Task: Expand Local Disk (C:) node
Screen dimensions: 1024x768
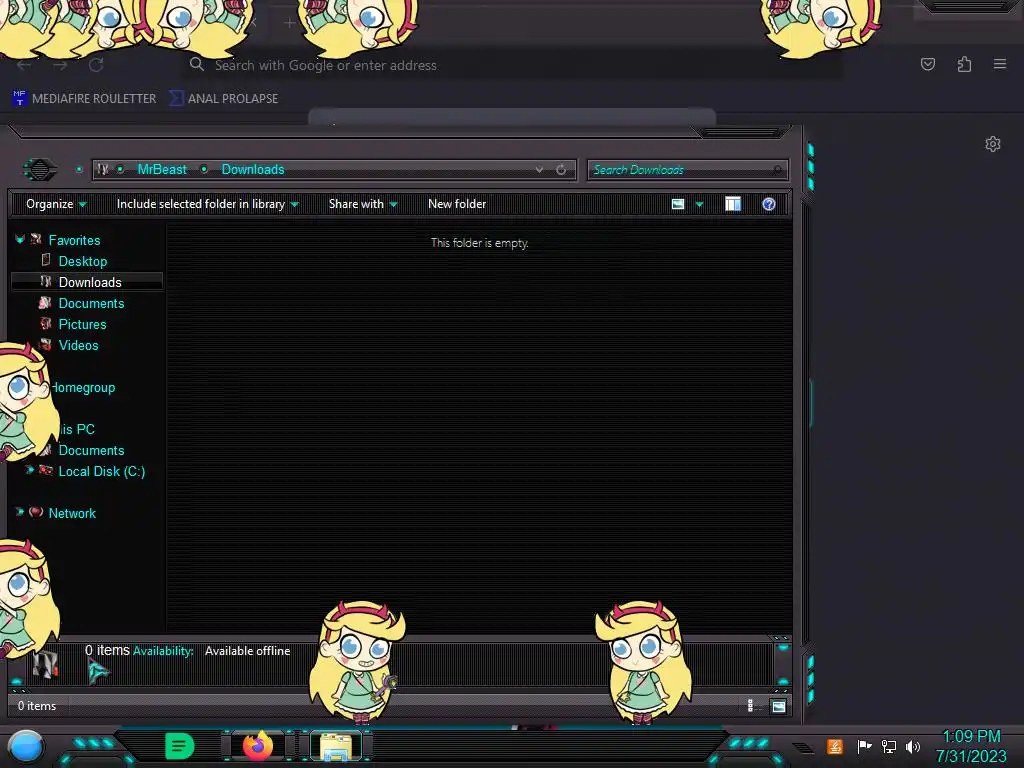Action: point(29,470)
